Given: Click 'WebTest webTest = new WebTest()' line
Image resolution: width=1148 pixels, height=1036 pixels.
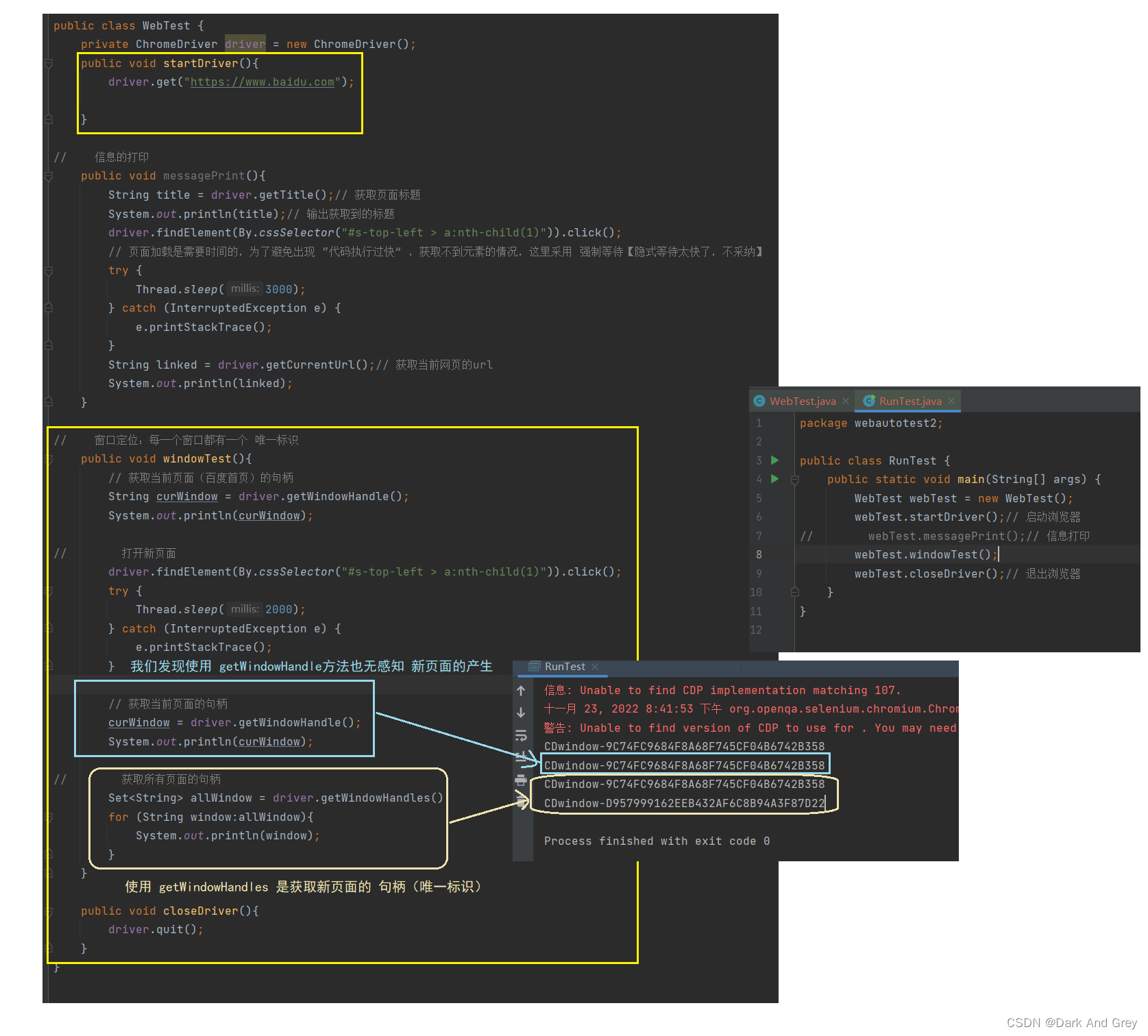Looking at the screenshot, I should point(964,498).
